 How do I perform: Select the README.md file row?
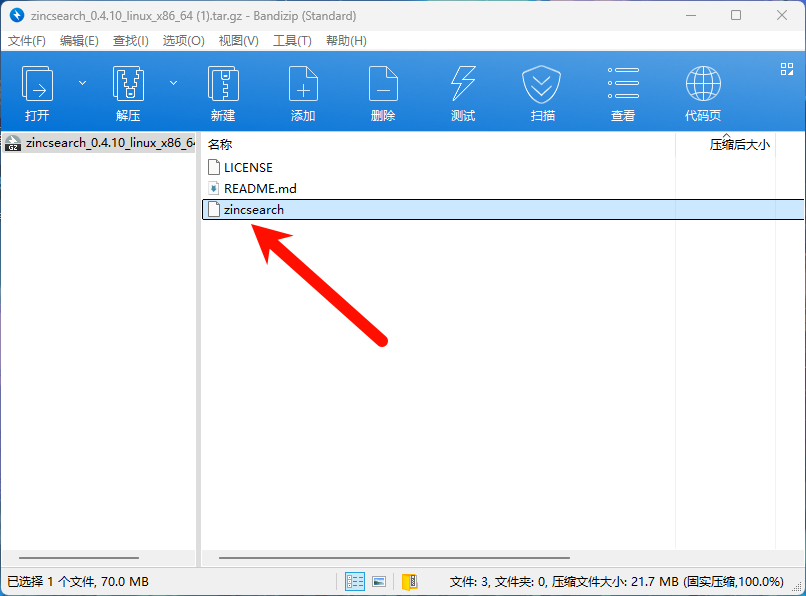(503, 189)
